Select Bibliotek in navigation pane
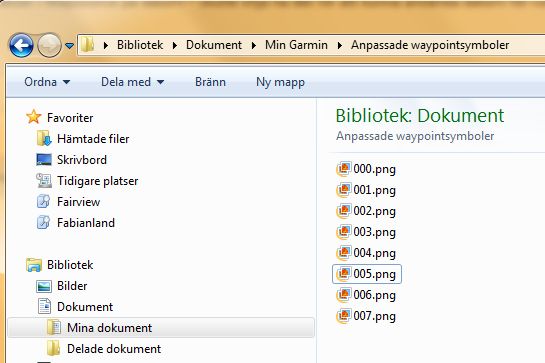This screenshot has width=545, height=363. coord(70,265)
